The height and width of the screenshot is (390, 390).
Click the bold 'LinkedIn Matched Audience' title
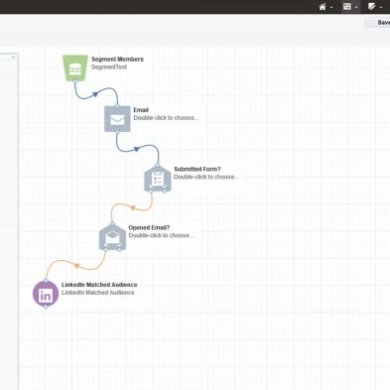(99, 285)
